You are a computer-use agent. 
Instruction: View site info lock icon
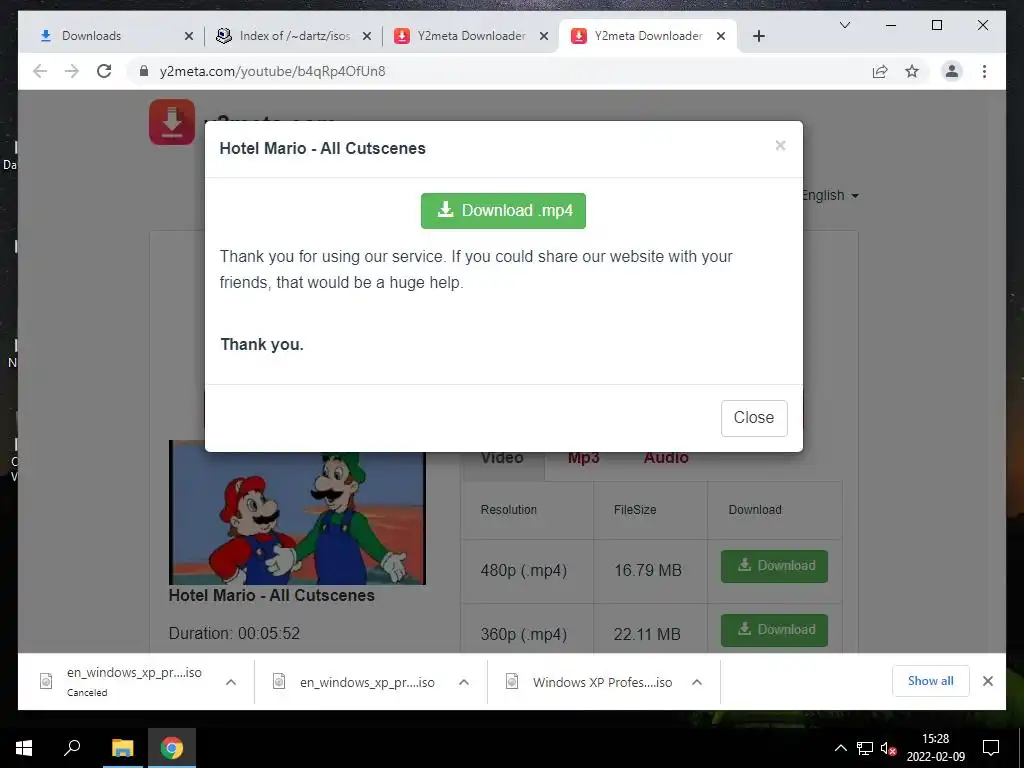click(144, 71)
